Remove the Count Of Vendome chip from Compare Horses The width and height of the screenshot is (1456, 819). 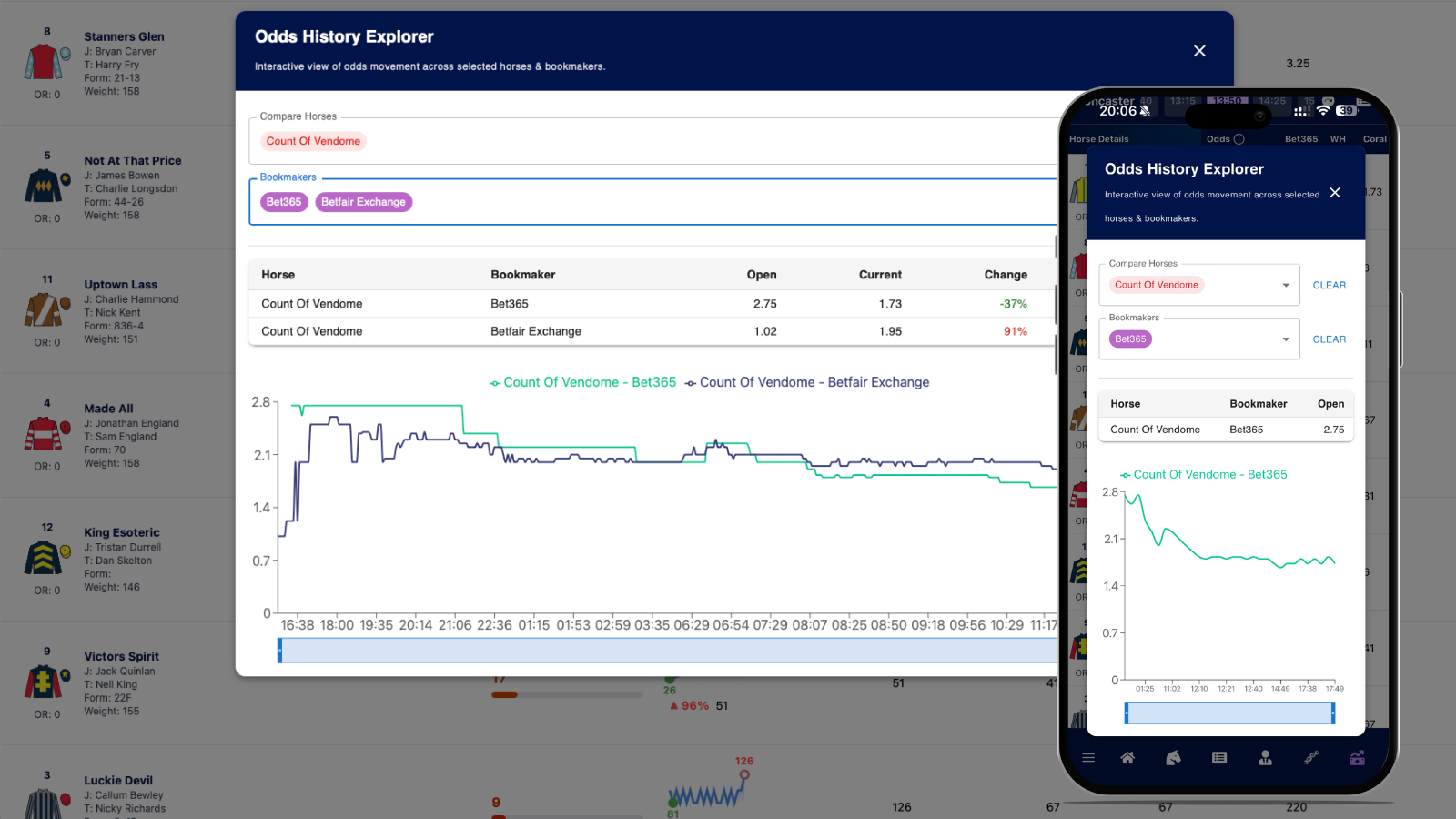click(x=313, y=141)
